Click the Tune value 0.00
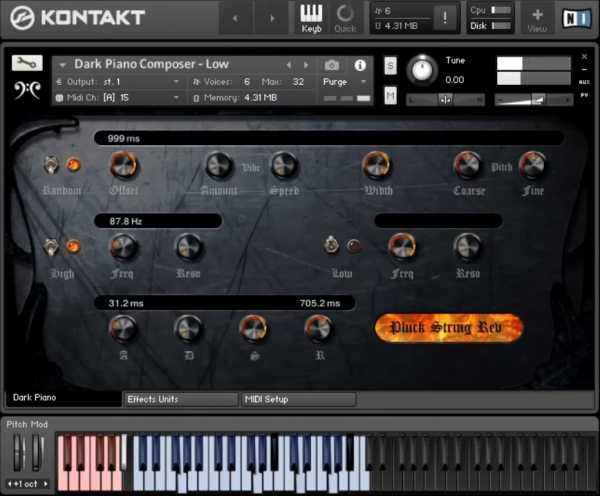 tap(455, 80)
